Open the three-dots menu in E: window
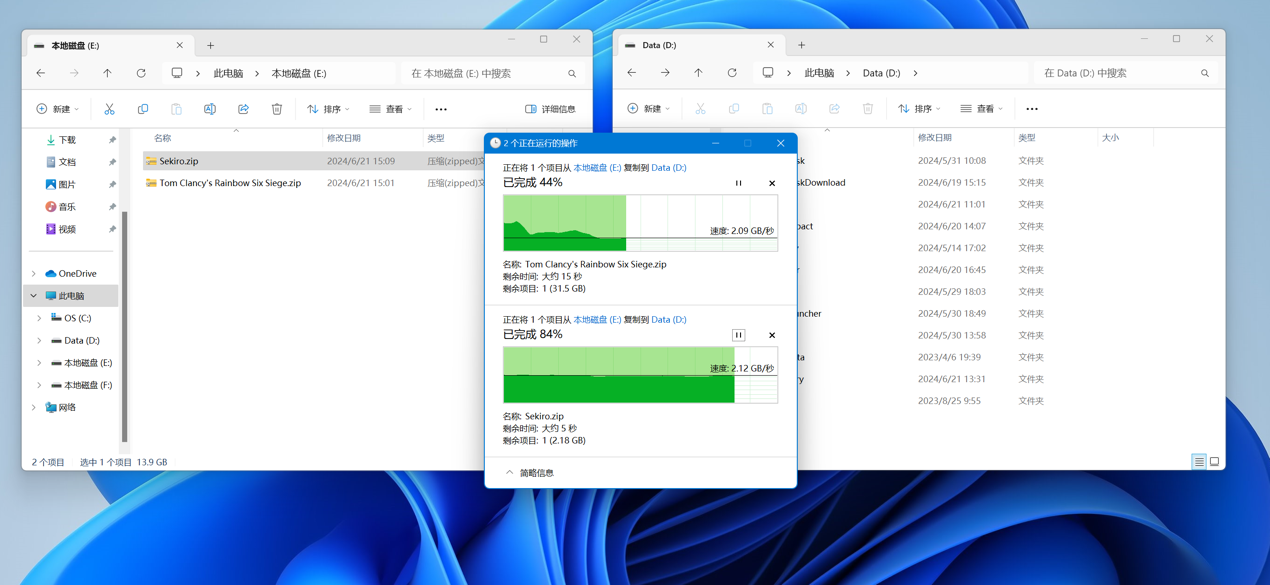 [441, 109]
